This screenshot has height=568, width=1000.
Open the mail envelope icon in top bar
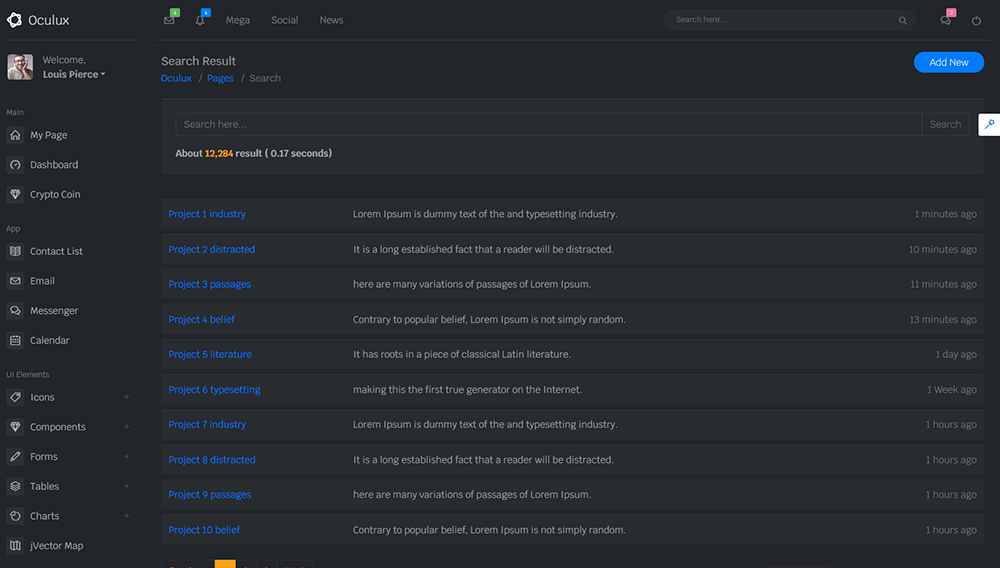(x=169, y=20)
